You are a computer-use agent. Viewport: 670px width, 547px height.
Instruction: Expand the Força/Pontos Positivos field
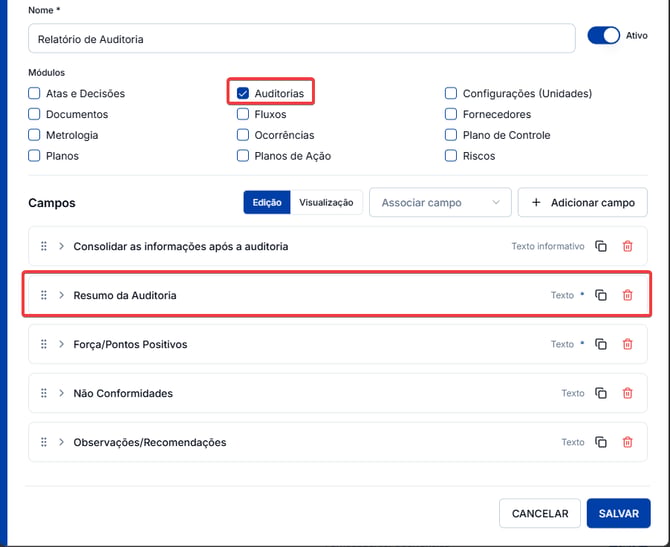[61, 344]
